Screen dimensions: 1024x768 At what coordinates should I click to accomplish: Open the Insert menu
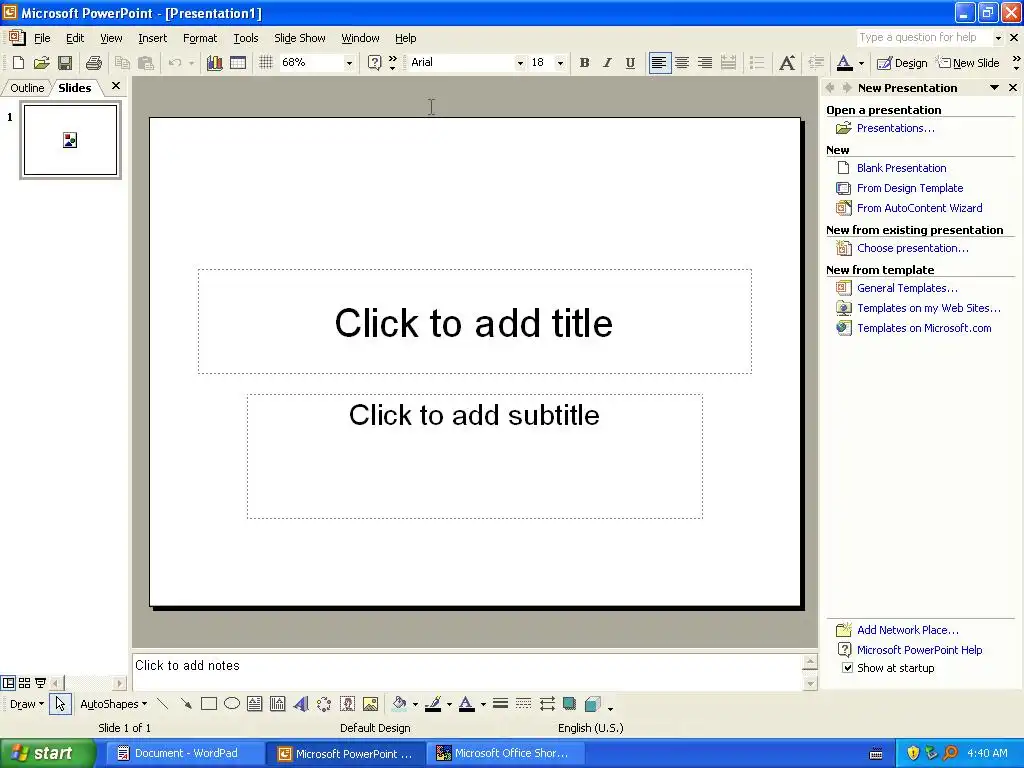tap(152, 38)
